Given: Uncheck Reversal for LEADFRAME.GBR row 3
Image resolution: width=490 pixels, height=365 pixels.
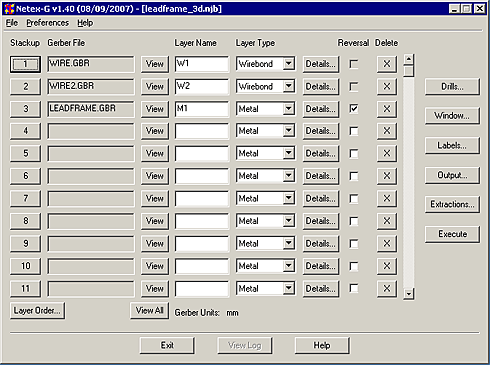Looking at the screenshot, I should 354,109.
